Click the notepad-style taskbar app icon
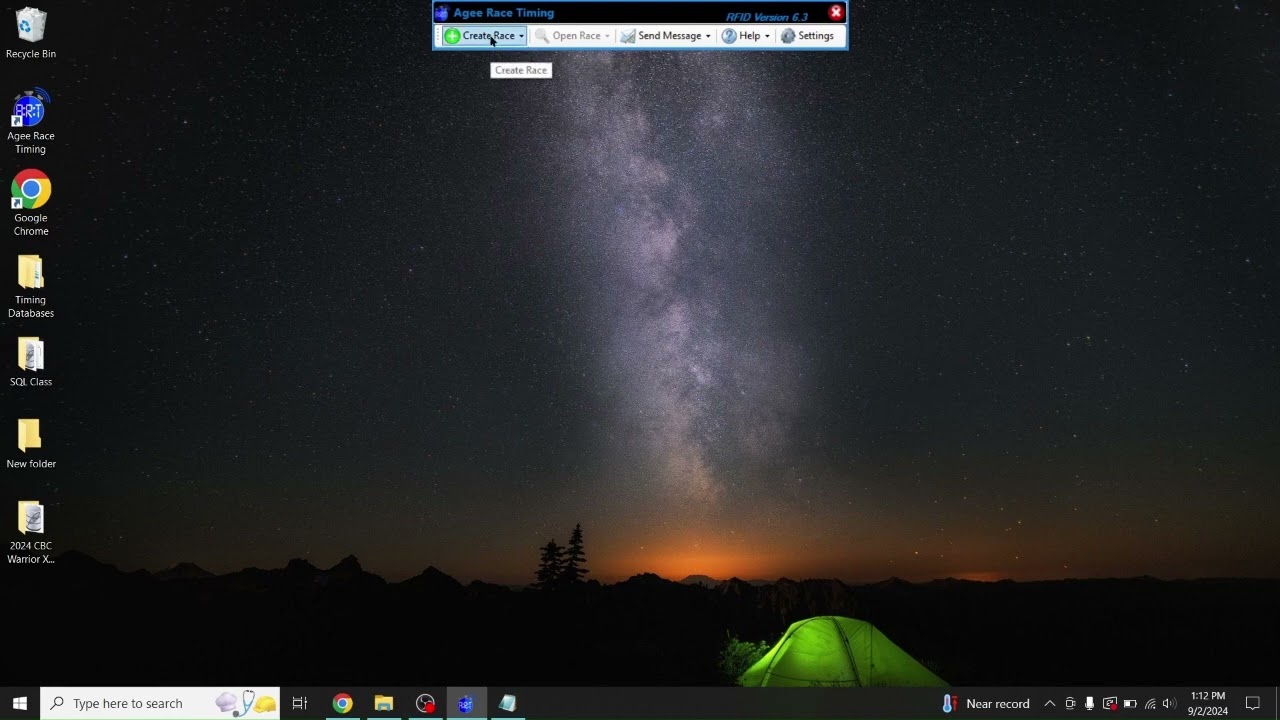The image size is (1280, 720). tap(507, 703)
